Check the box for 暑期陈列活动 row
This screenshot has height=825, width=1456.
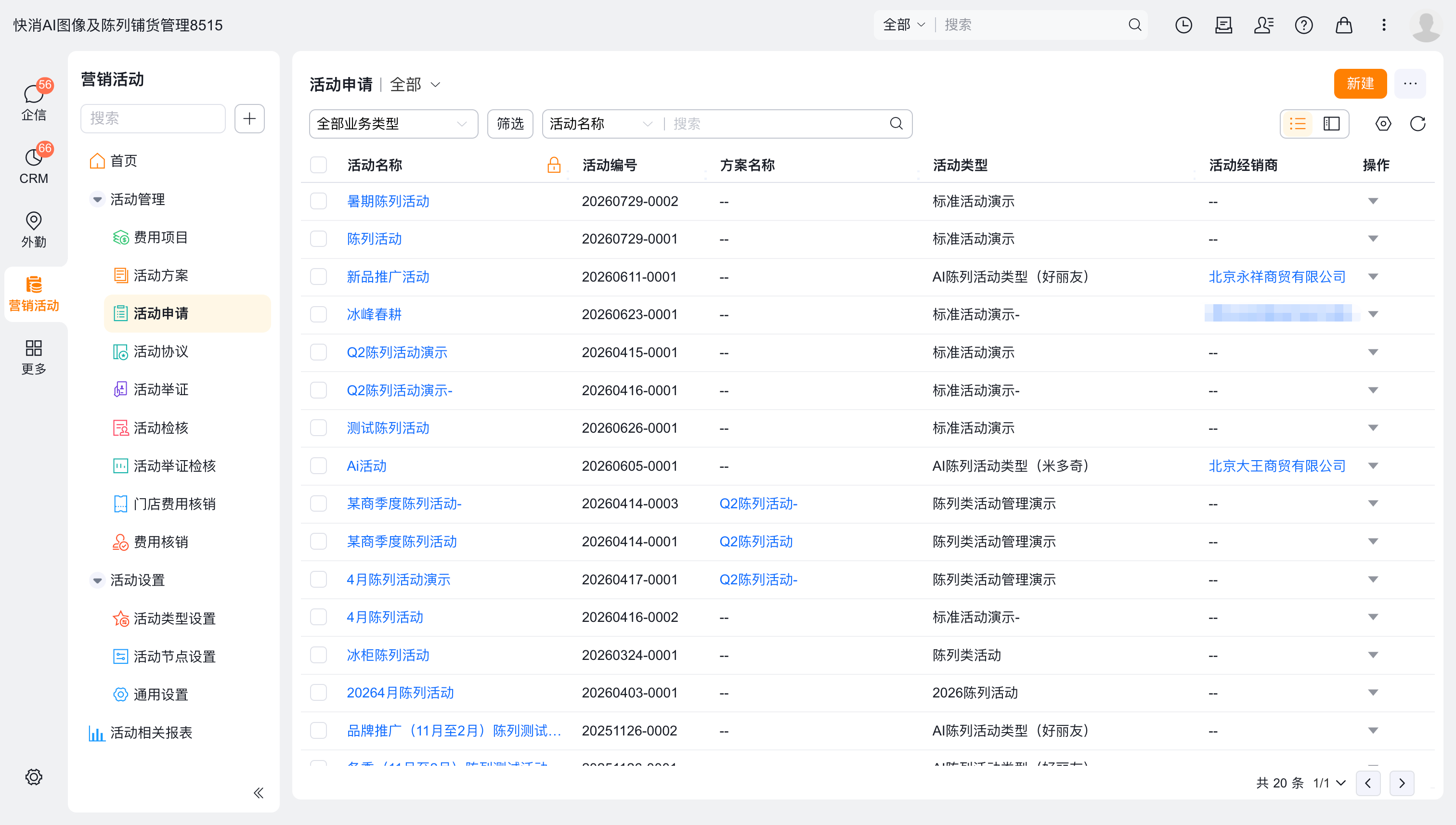[319, 201]
